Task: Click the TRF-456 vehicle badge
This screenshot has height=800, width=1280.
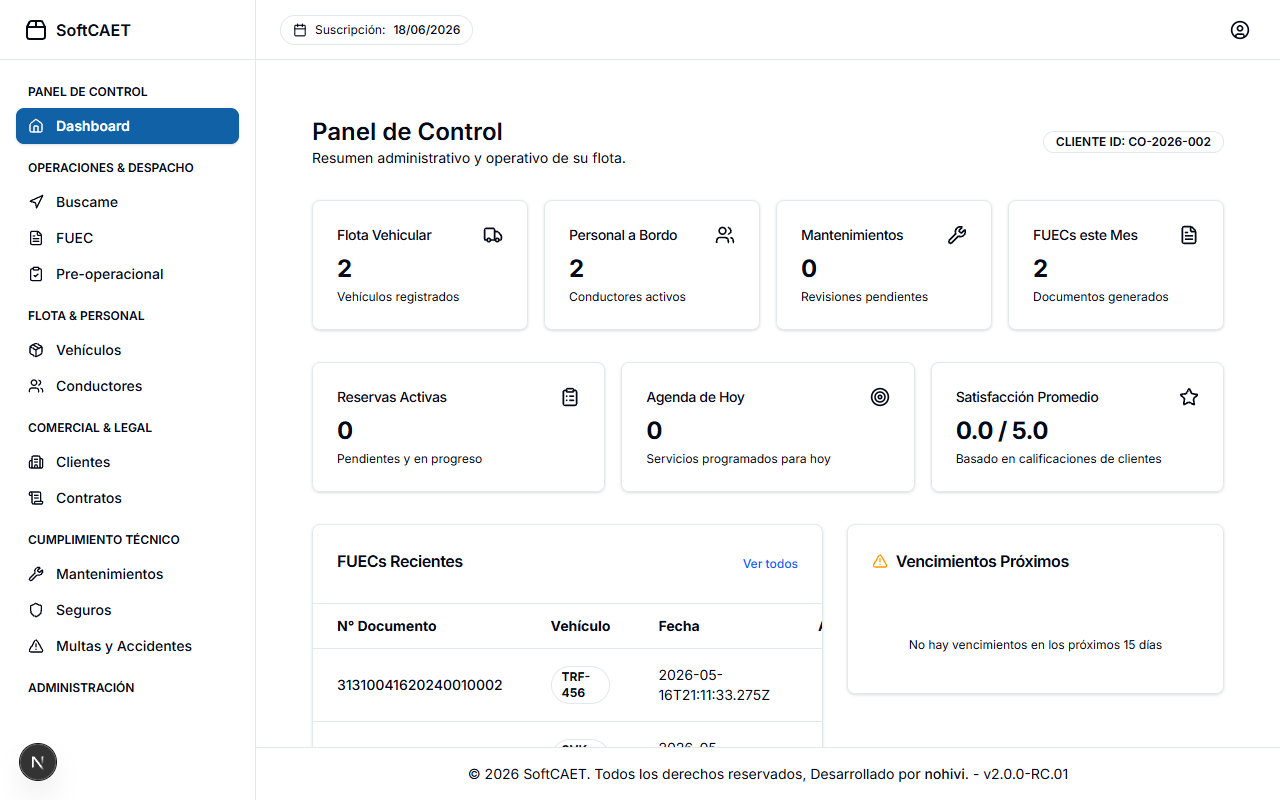Action: pos(580,685)
